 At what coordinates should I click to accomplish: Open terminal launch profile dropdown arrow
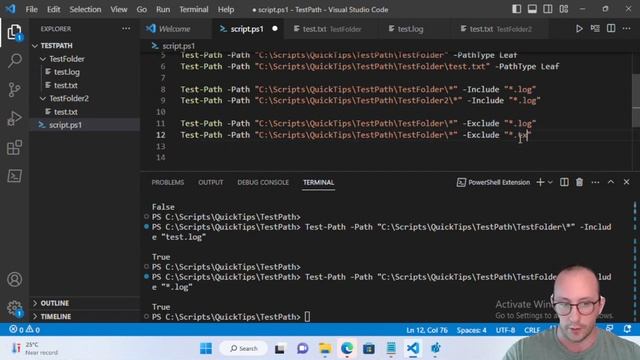(x=550, y=182)
